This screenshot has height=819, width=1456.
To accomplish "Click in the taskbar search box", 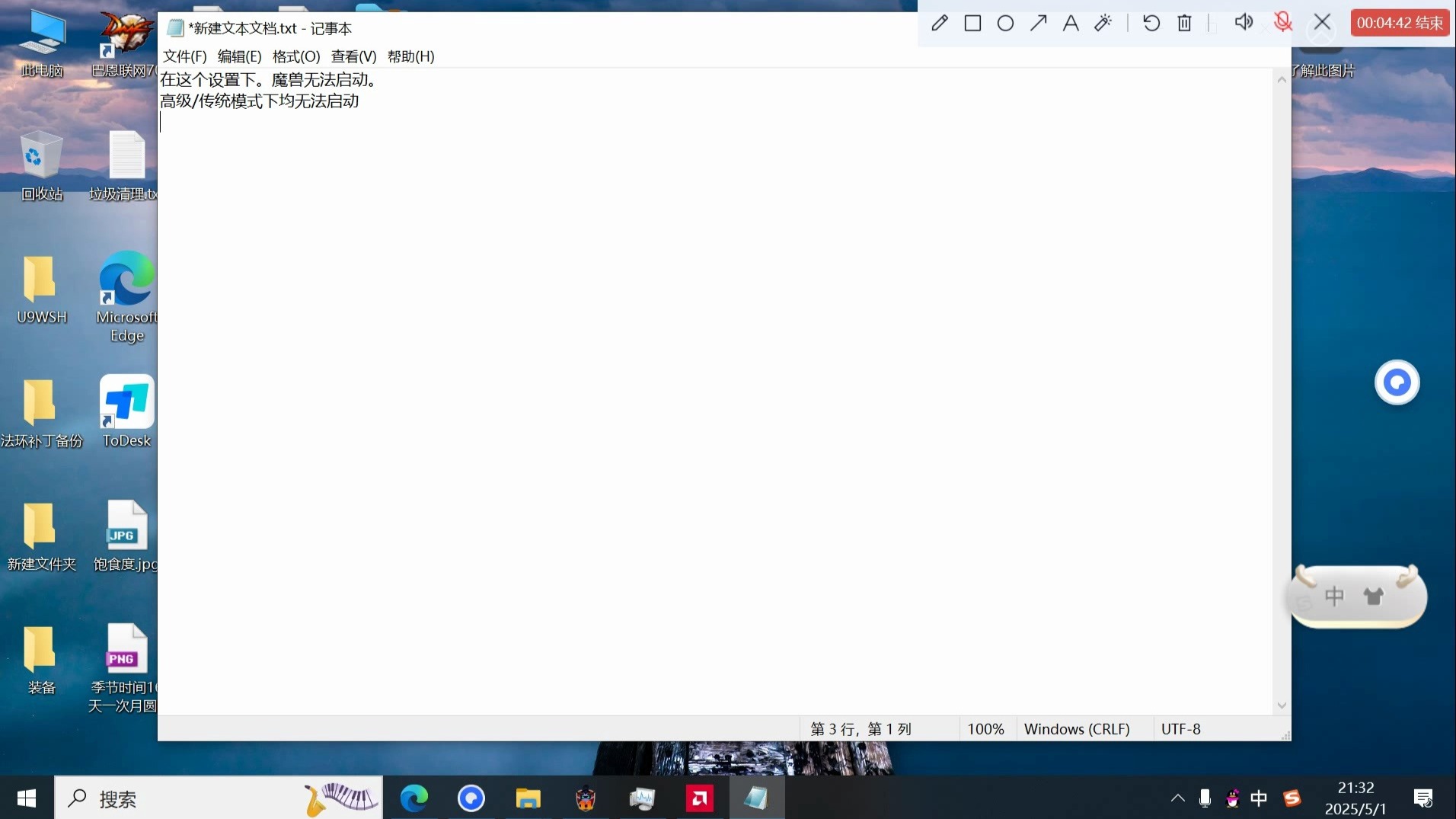I will (219, 798).
